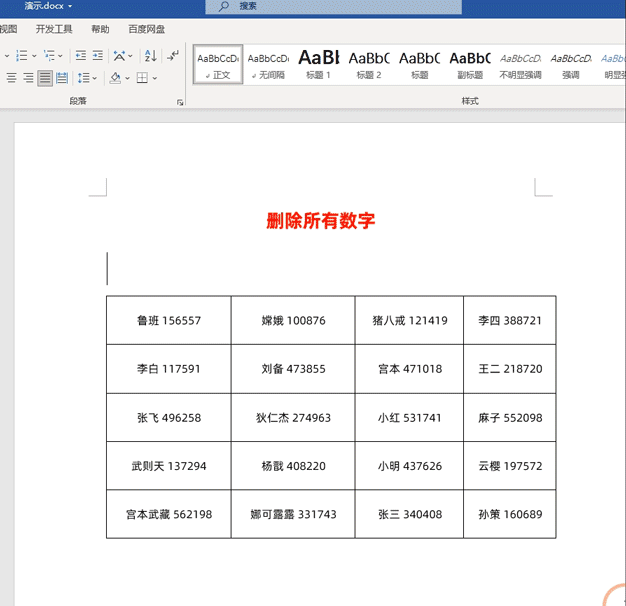626x606 pixels.
Task: Apply shading paint bucket
Action: [115, 78]
